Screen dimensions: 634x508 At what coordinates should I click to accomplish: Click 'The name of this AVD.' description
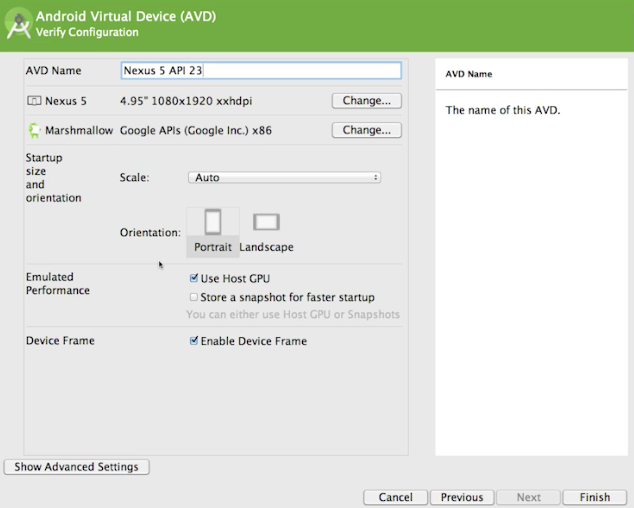(503, 110)
